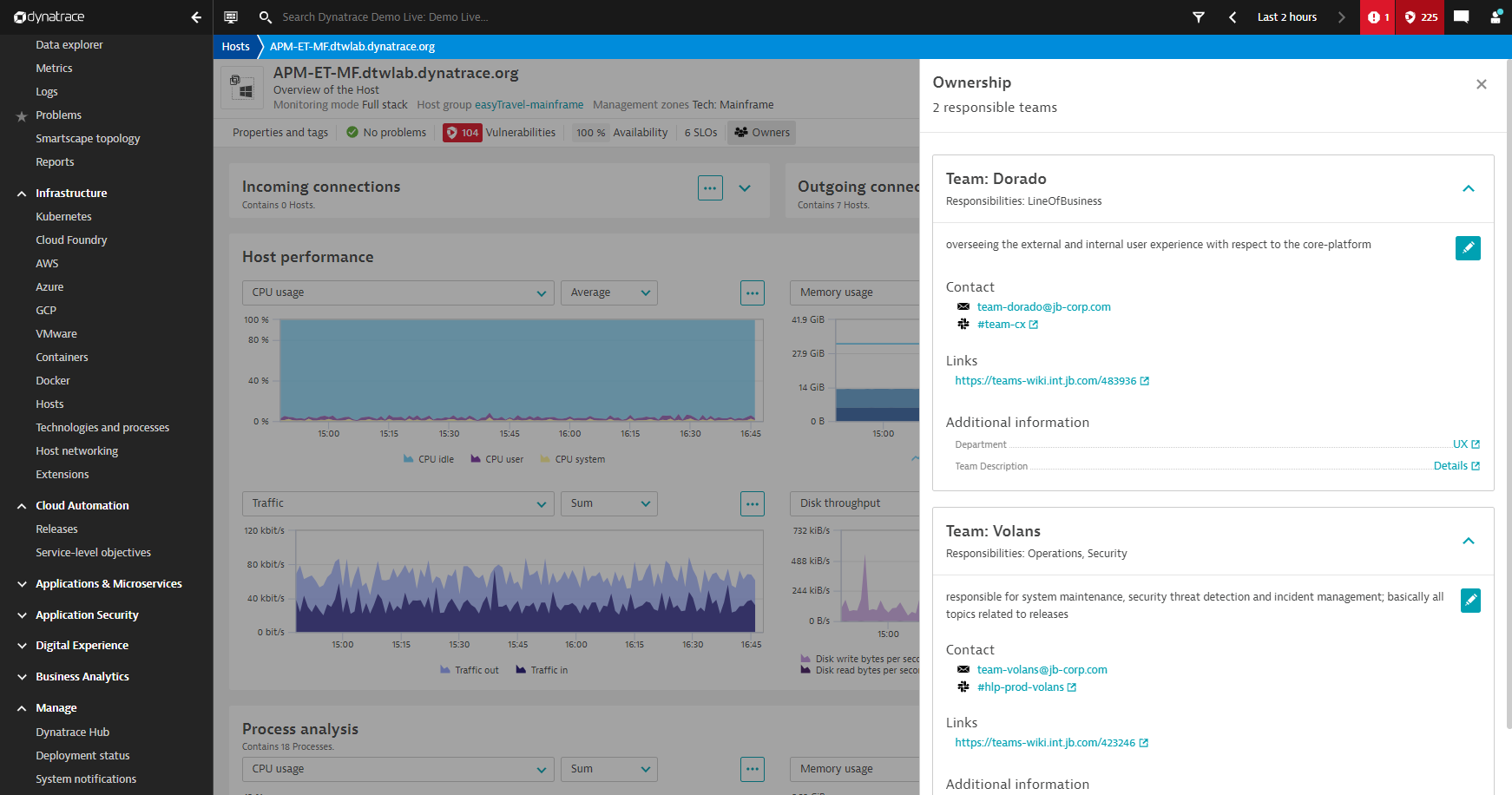Open CPU usage chart more options button
Screen dimensions: 1512x795
(x=753, y=292)
